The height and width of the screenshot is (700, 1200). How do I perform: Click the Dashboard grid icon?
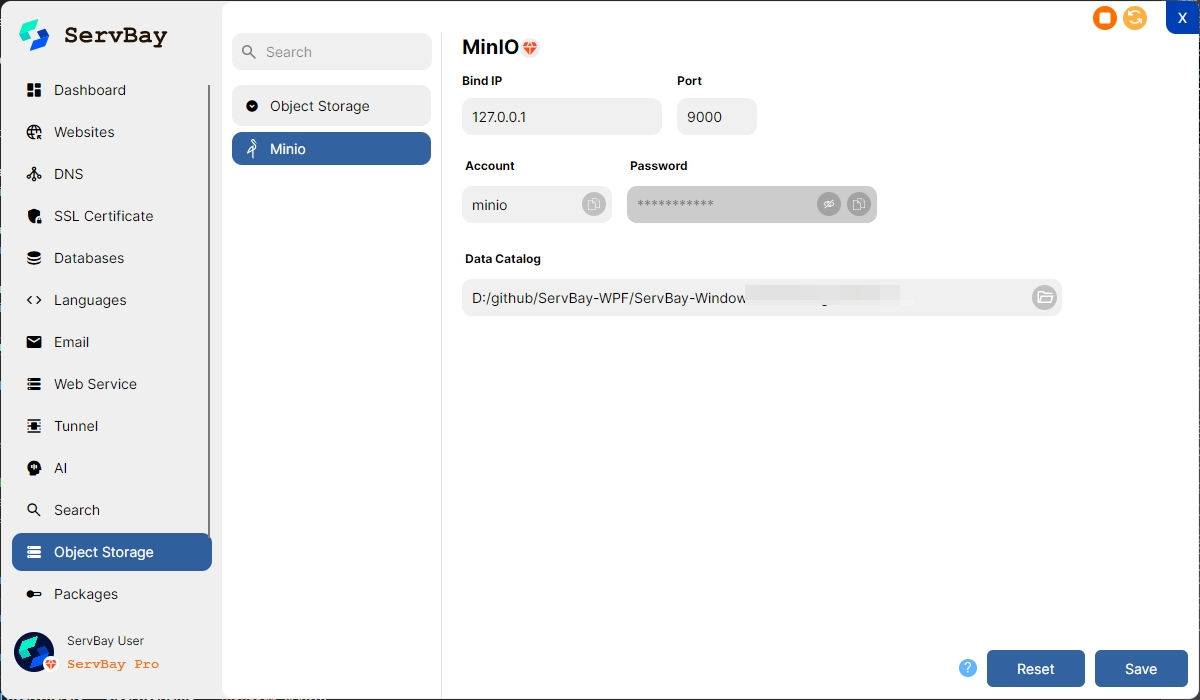[34, 90]
